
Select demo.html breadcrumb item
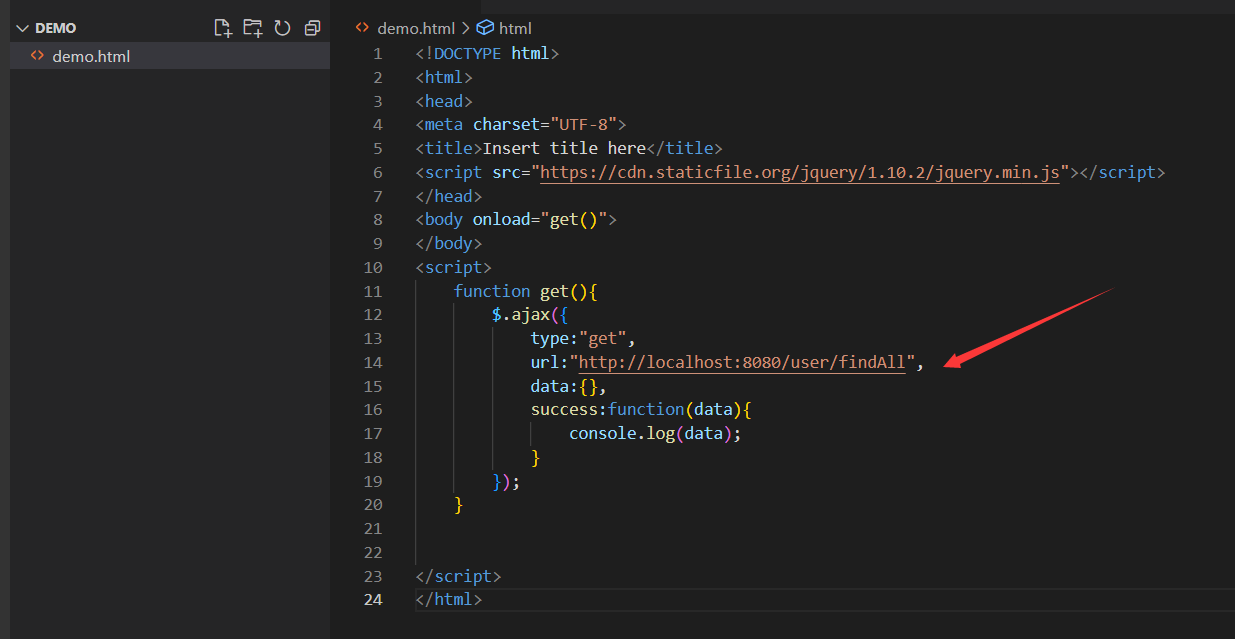415,28
